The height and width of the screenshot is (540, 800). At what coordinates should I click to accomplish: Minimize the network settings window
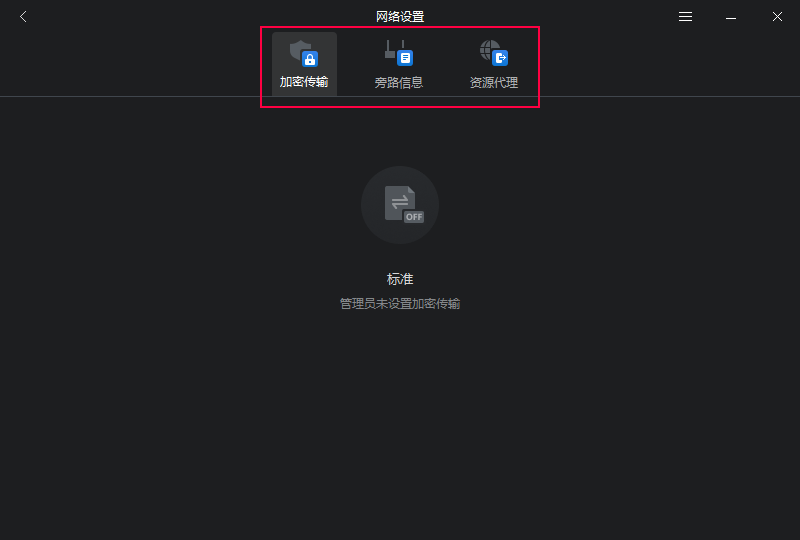[x=731, y=17]
